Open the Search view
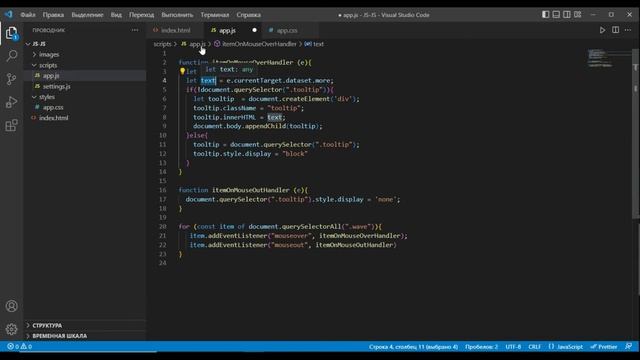This screenshot has width=640, height=360. (x=11, y=56)
